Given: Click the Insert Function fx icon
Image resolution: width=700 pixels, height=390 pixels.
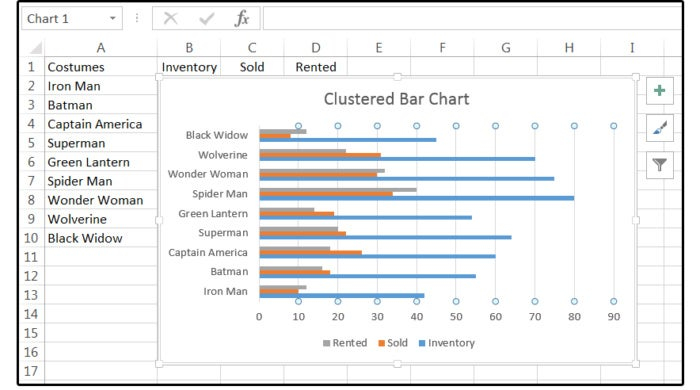Looking at the screenshot, I should pos(242,18).
